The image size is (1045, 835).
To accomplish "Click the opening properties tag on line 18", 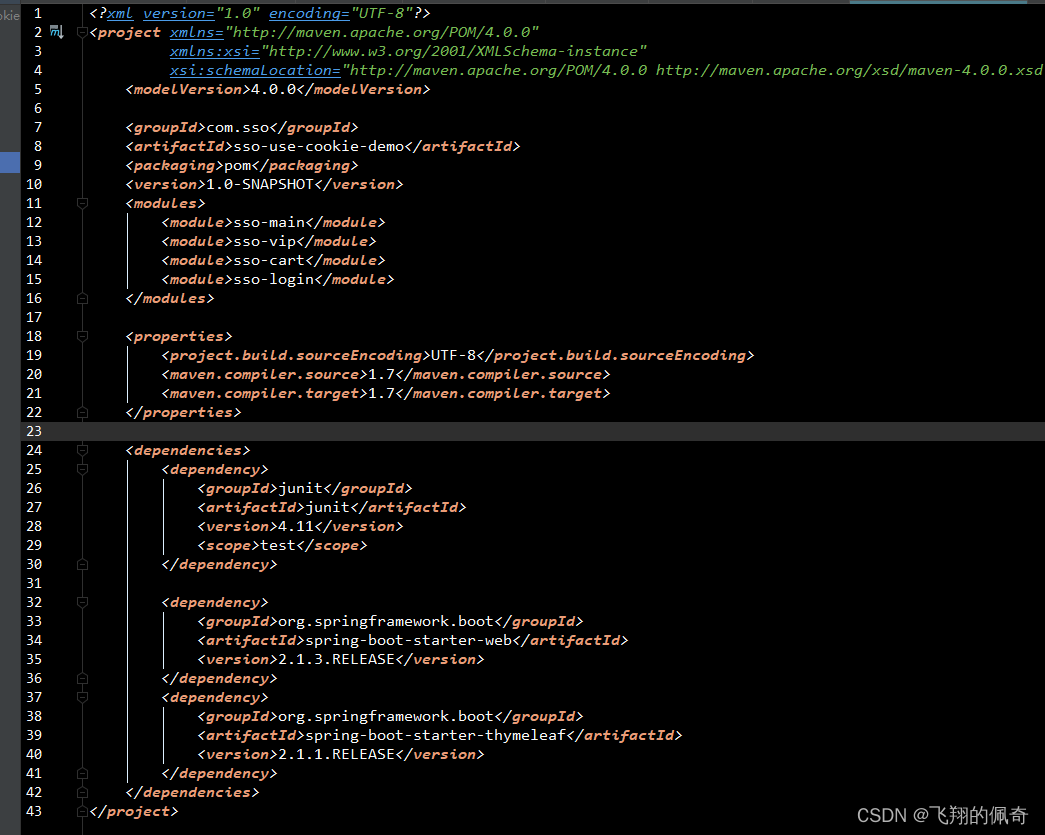I will click(179, 337).
